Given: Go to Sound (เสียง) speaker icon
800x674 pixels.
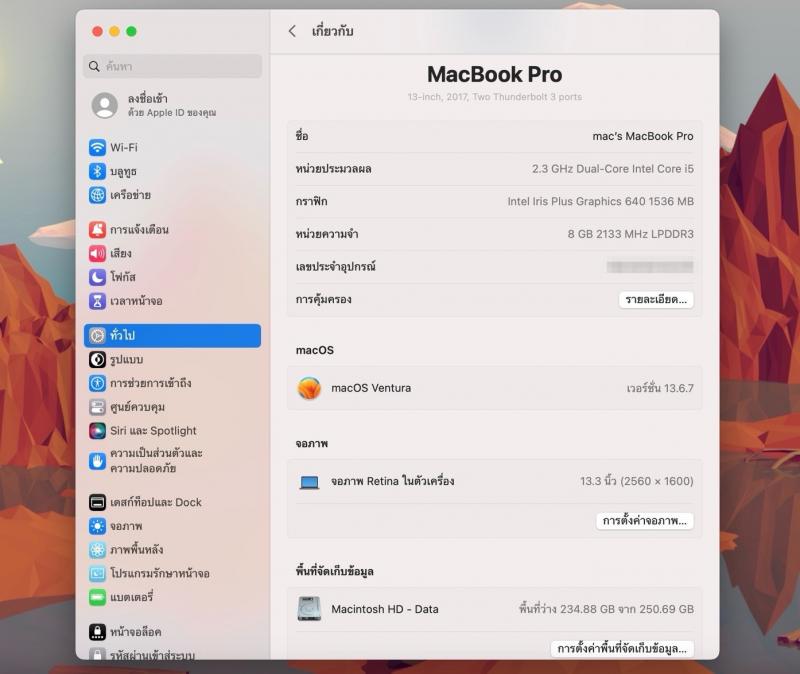Looking at the screenshot, I should (97, 253).
